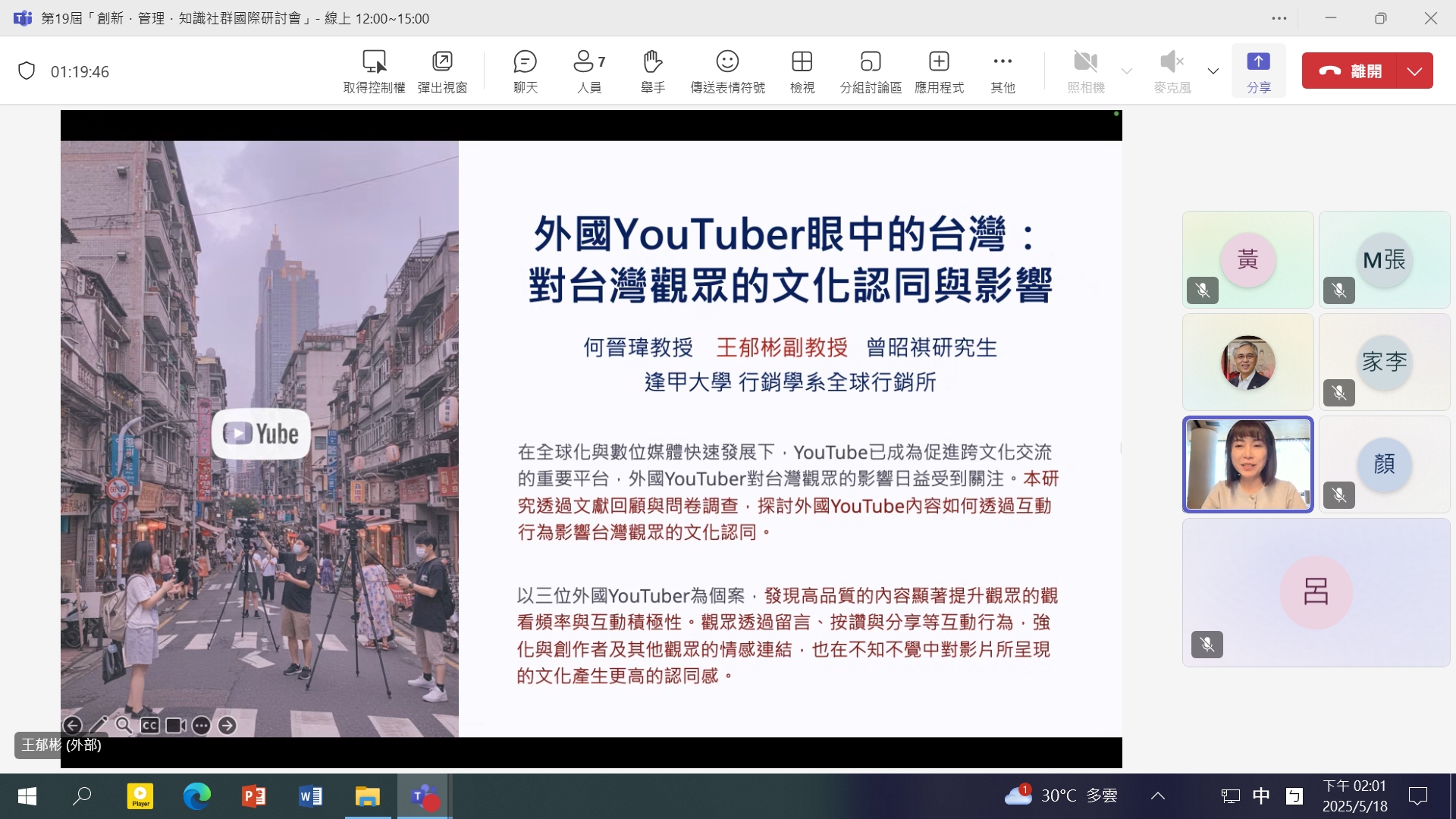Show the People (人員) participants list

coord(589,71)
